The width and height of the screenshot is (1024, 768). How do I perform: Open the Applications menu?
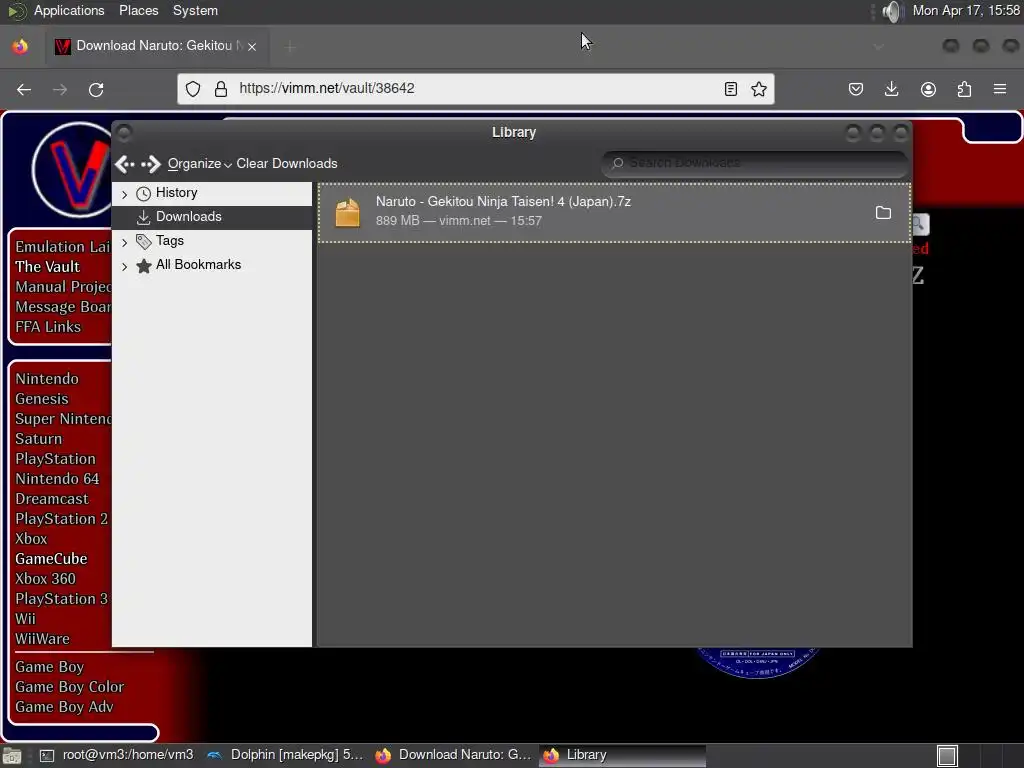click(69, 10)
